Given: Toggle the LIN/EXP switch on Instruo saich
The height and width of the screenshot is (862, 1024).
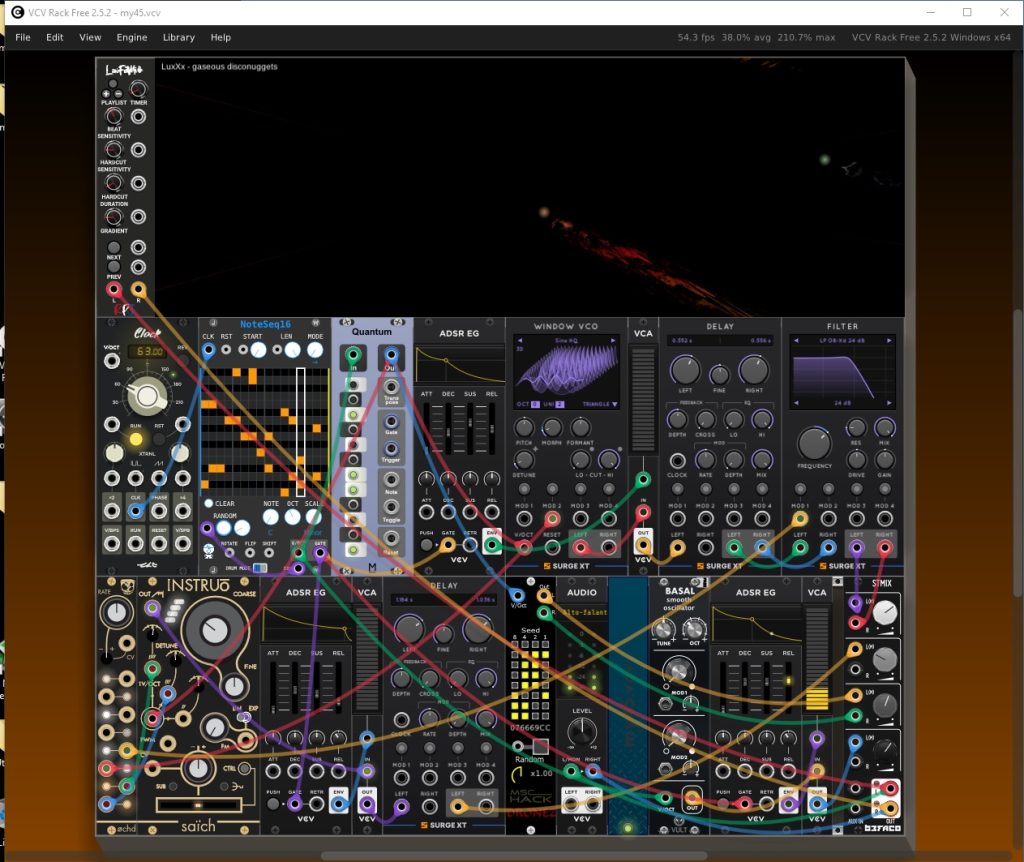Looking at the screenshot, I should click(x=243, y=717).
